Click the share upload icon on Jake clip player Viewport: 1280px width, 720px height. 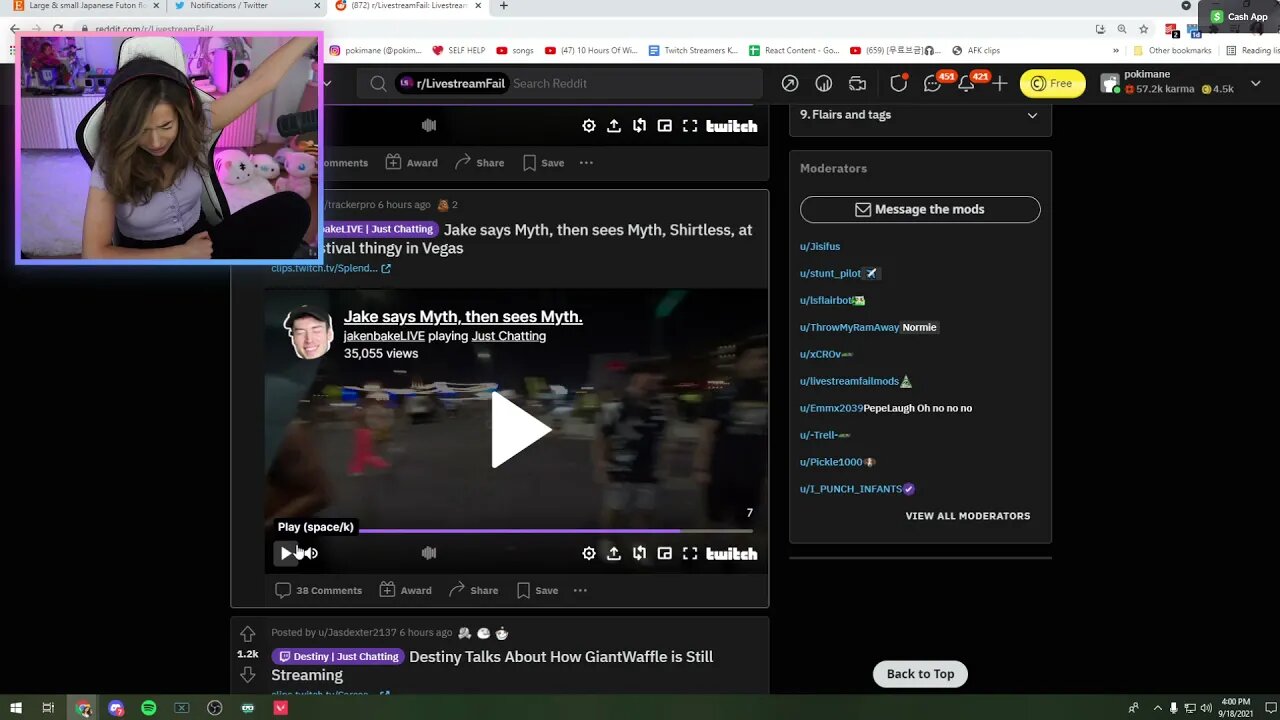point(614,553)
